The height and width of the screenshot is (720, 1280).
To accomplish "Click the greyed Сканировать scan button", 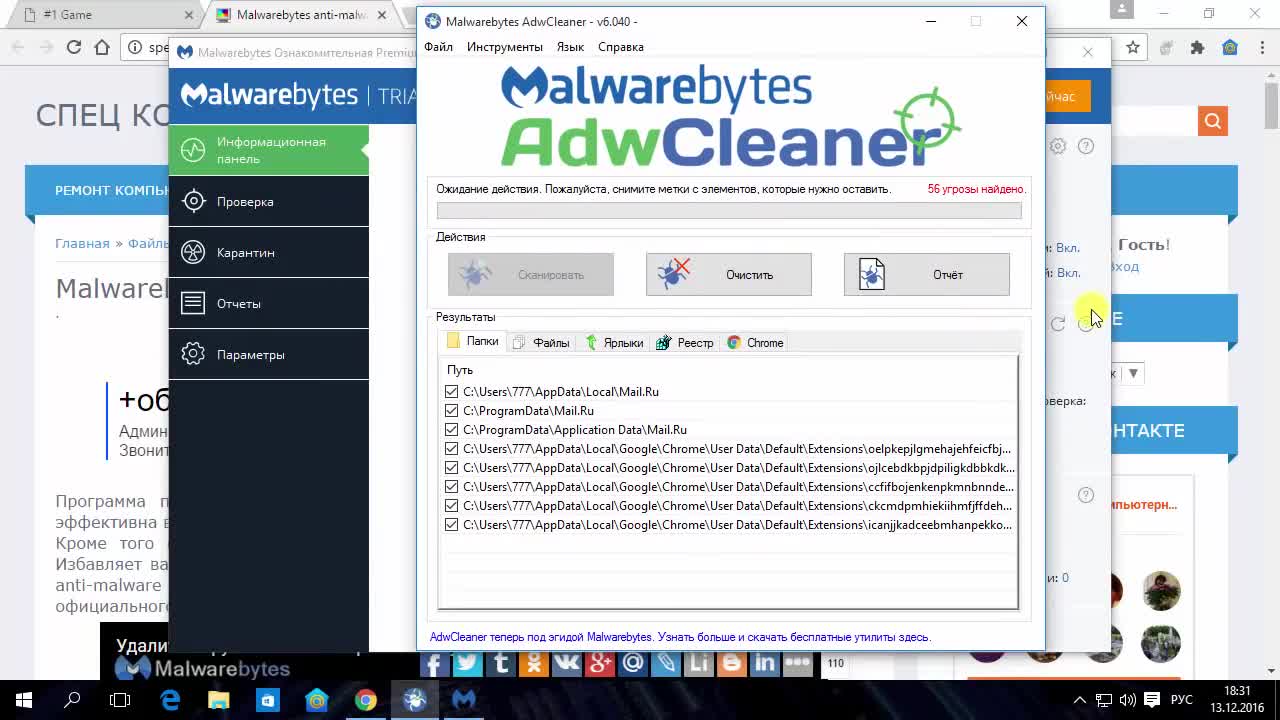I will pyautogui.click(x=530, y=275).
